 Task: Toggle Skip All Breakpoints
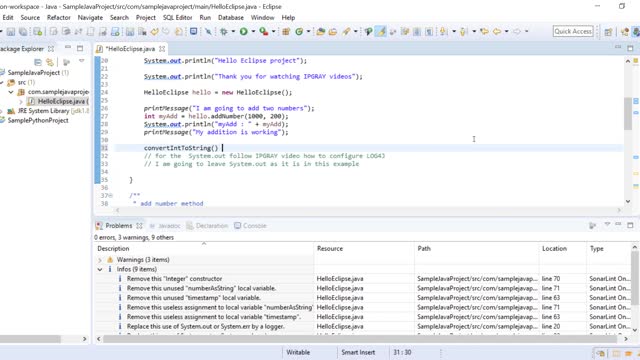coord(208,31)
